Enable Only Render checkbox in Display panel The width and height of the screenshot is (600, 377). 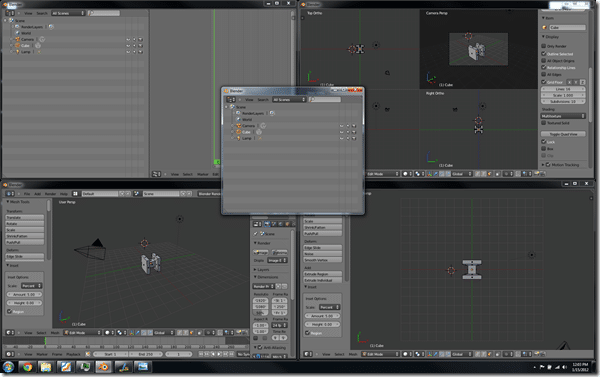(543, 46)
